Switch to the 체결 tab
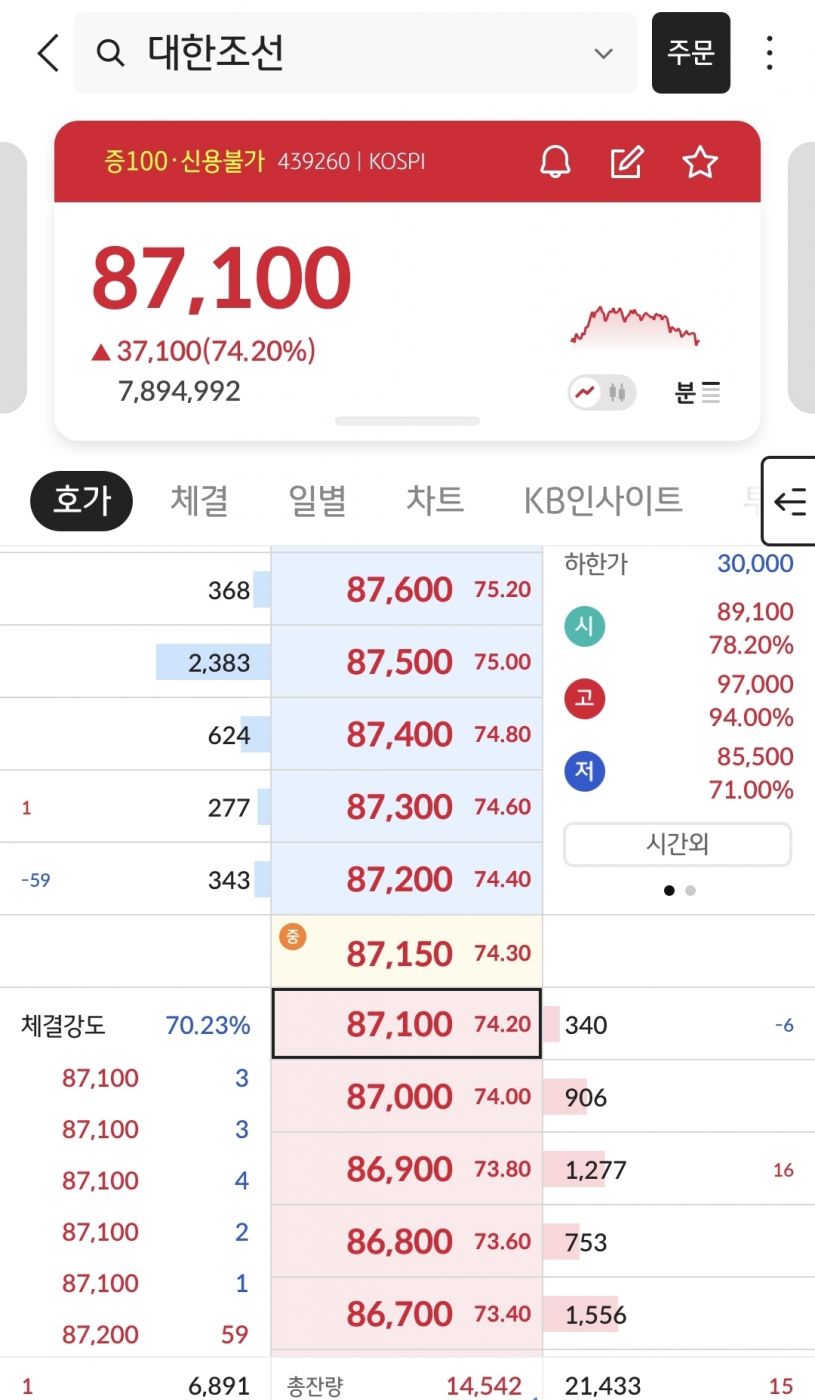 point(199,500)
